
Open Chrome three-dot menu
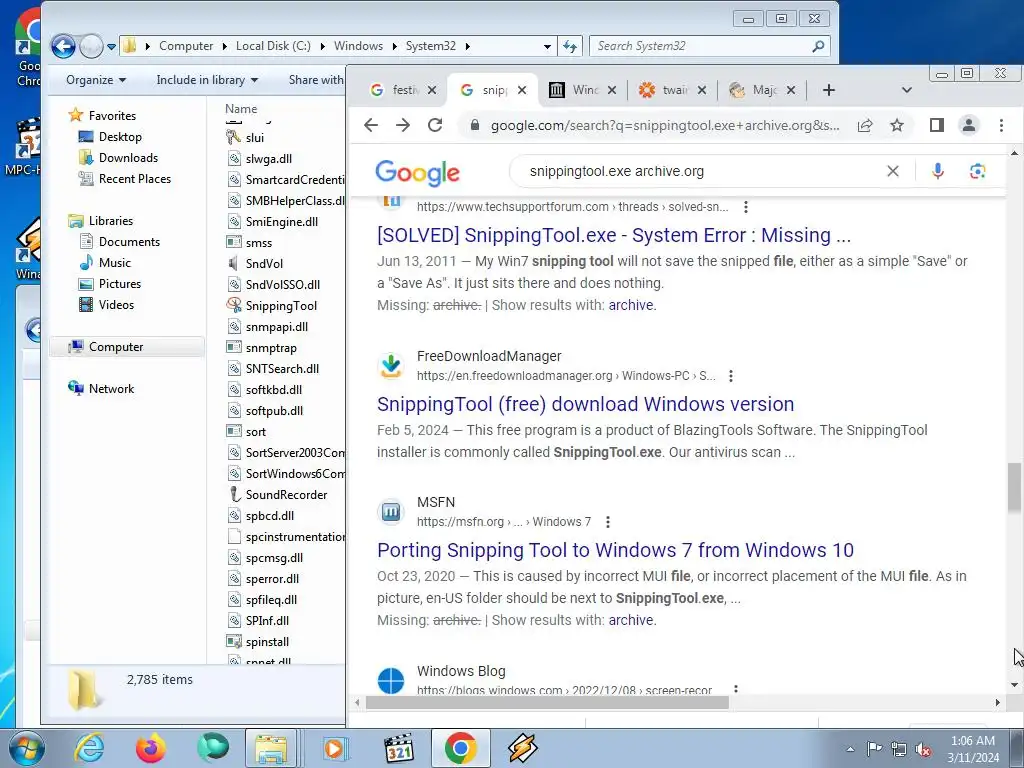pos(1001,125)
